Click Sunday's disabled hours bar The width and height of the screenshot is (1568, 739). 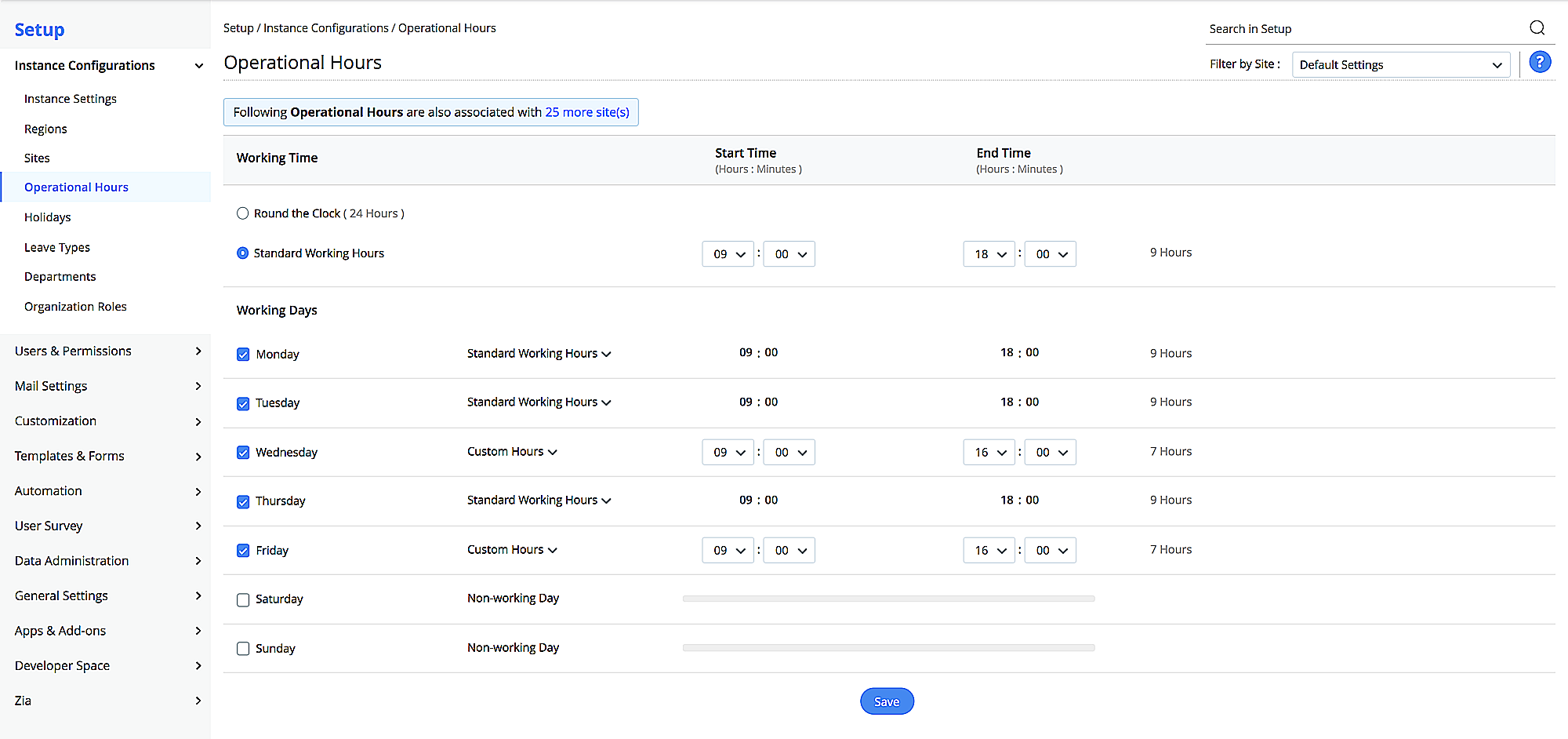pos(888,648)
